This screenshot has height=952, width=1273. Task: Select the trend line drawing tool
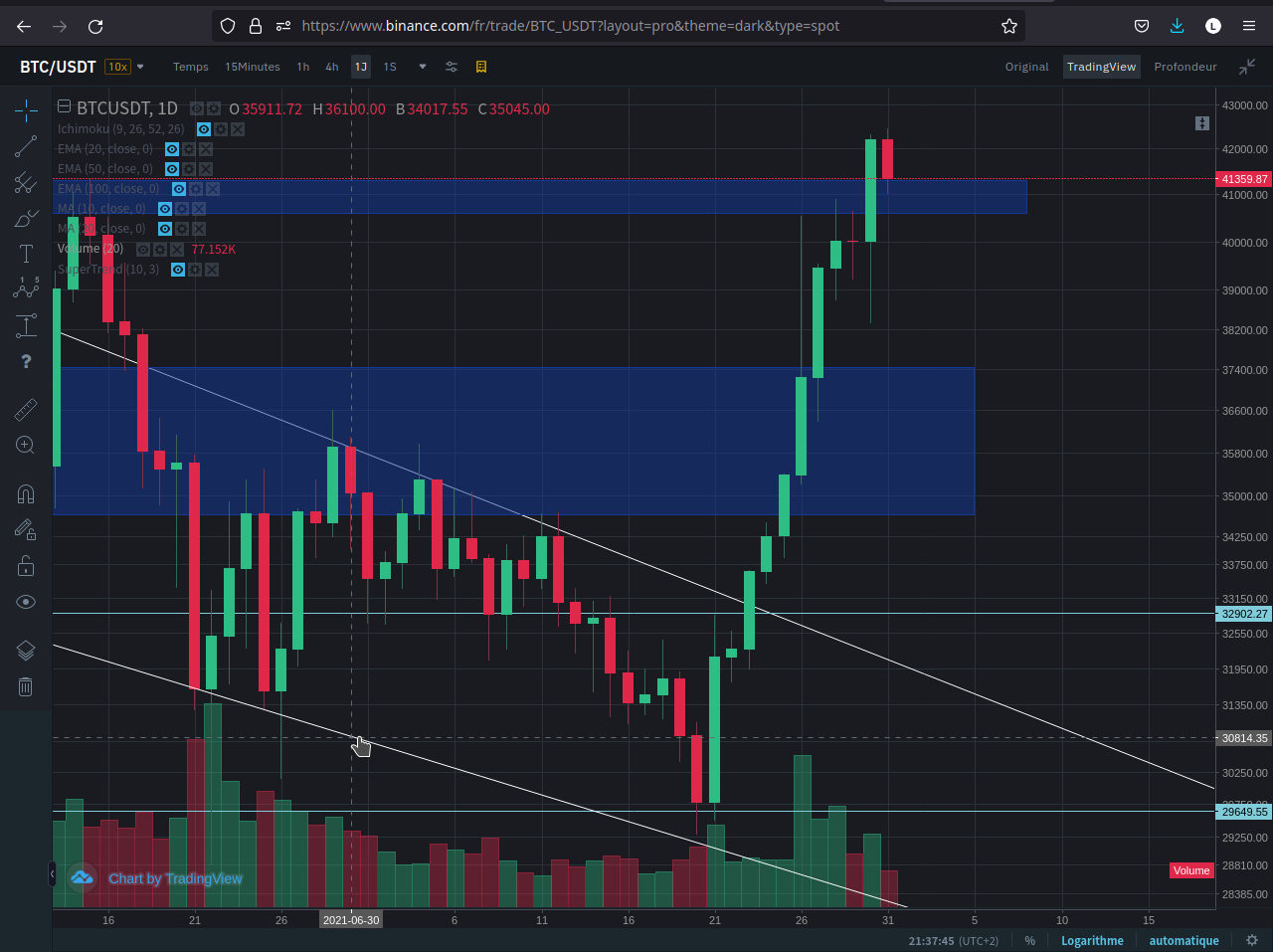26,147
